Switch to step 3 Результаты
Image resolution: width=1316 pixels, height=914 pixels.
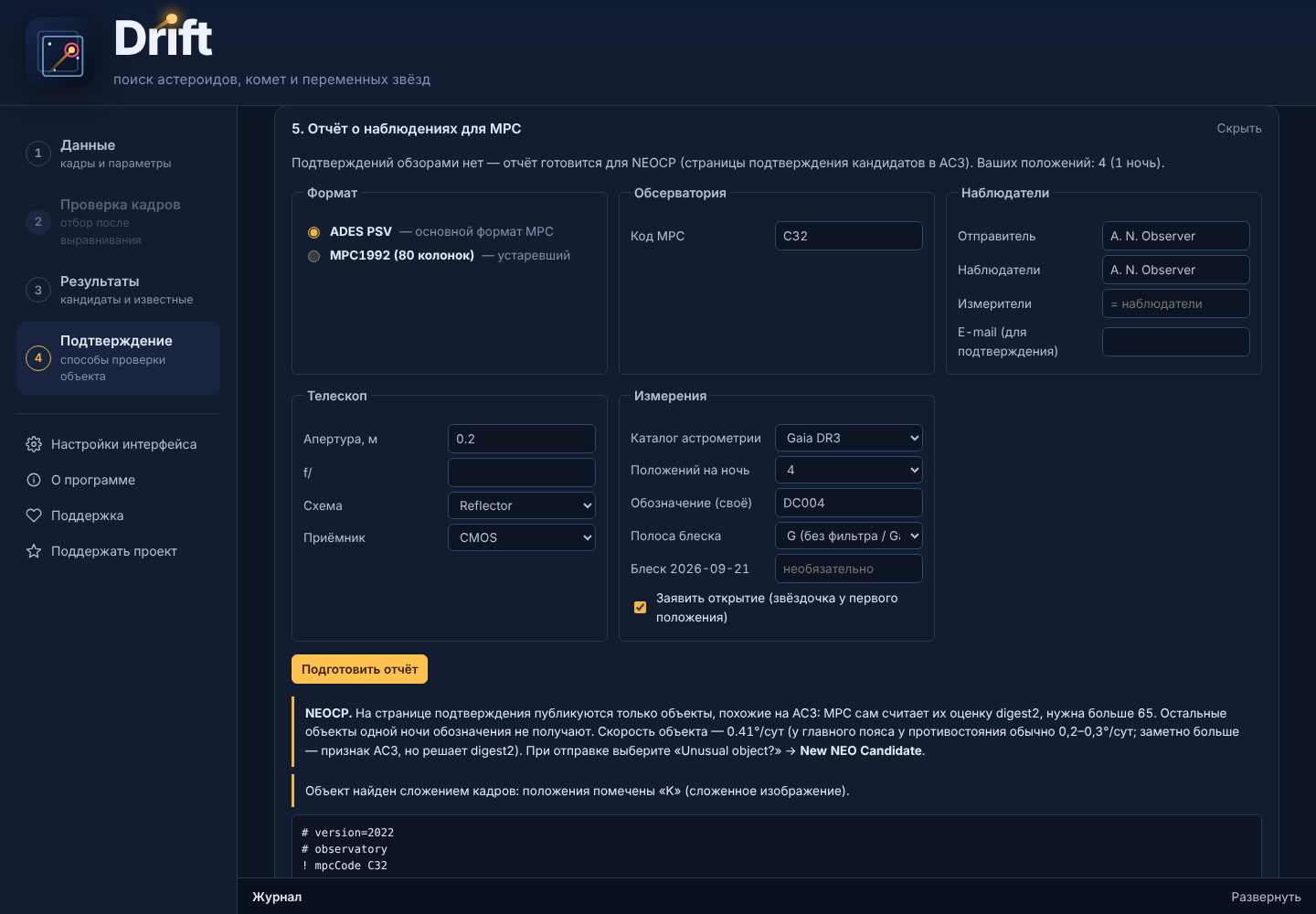pyautogui.click(x=118, y=290)
